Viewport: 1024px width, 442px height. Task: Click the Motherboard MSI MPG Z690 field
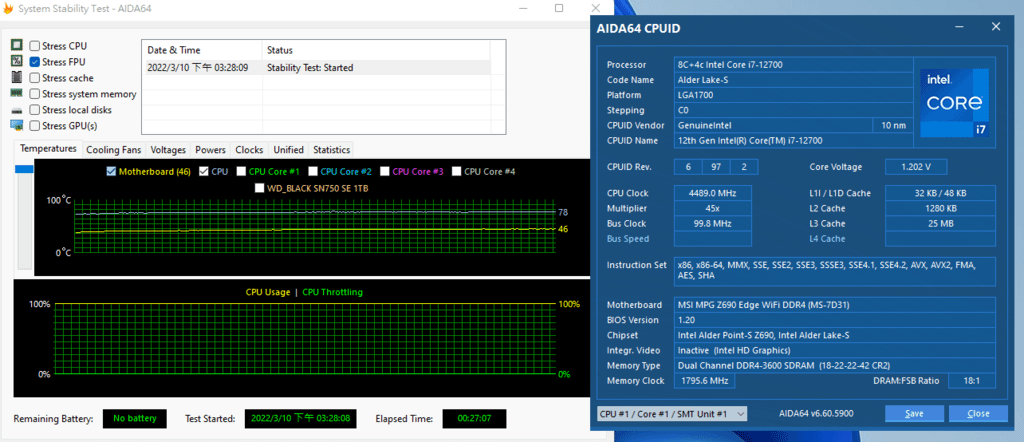tap(835, 305)
